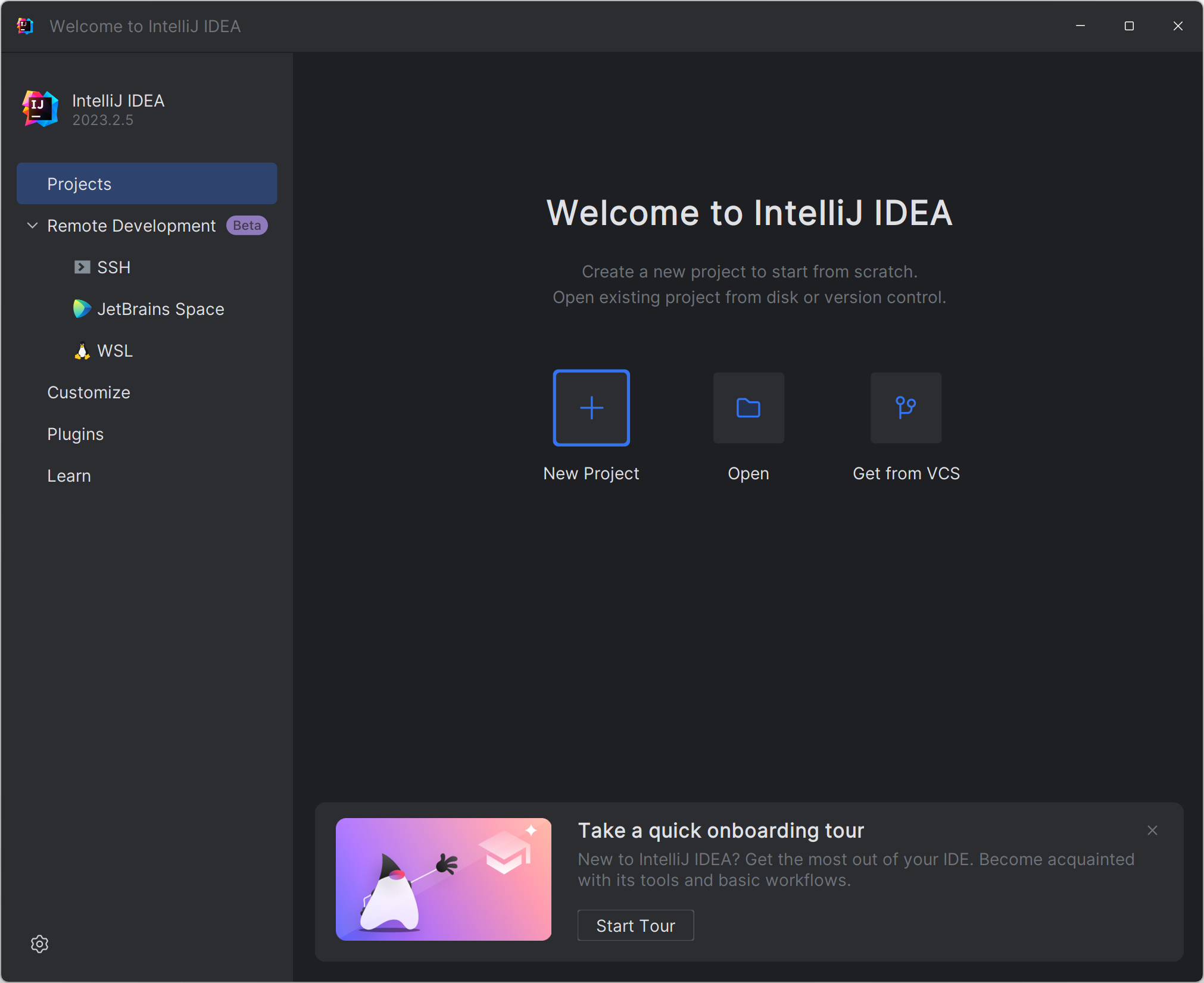1204x983 pixels.
Task: Dismiss the onboarding tour banner
Action: click(x=1152, y=831)
